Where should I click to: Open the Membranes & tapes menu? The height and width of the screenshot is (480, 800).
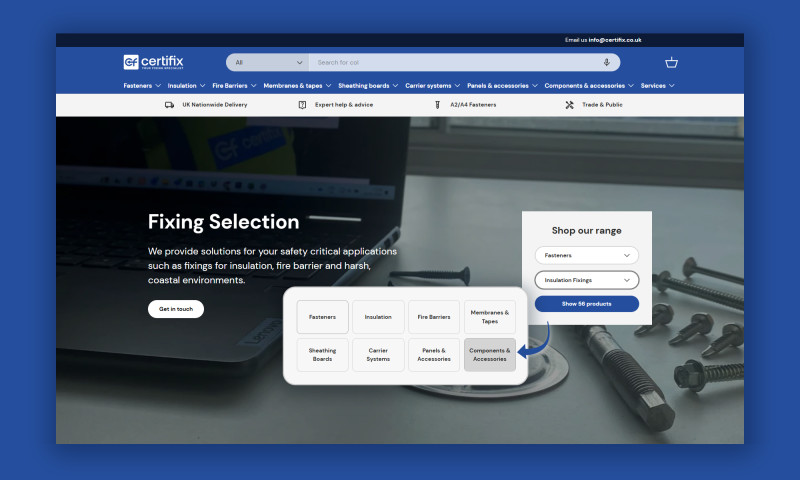[x=297, y=86]
